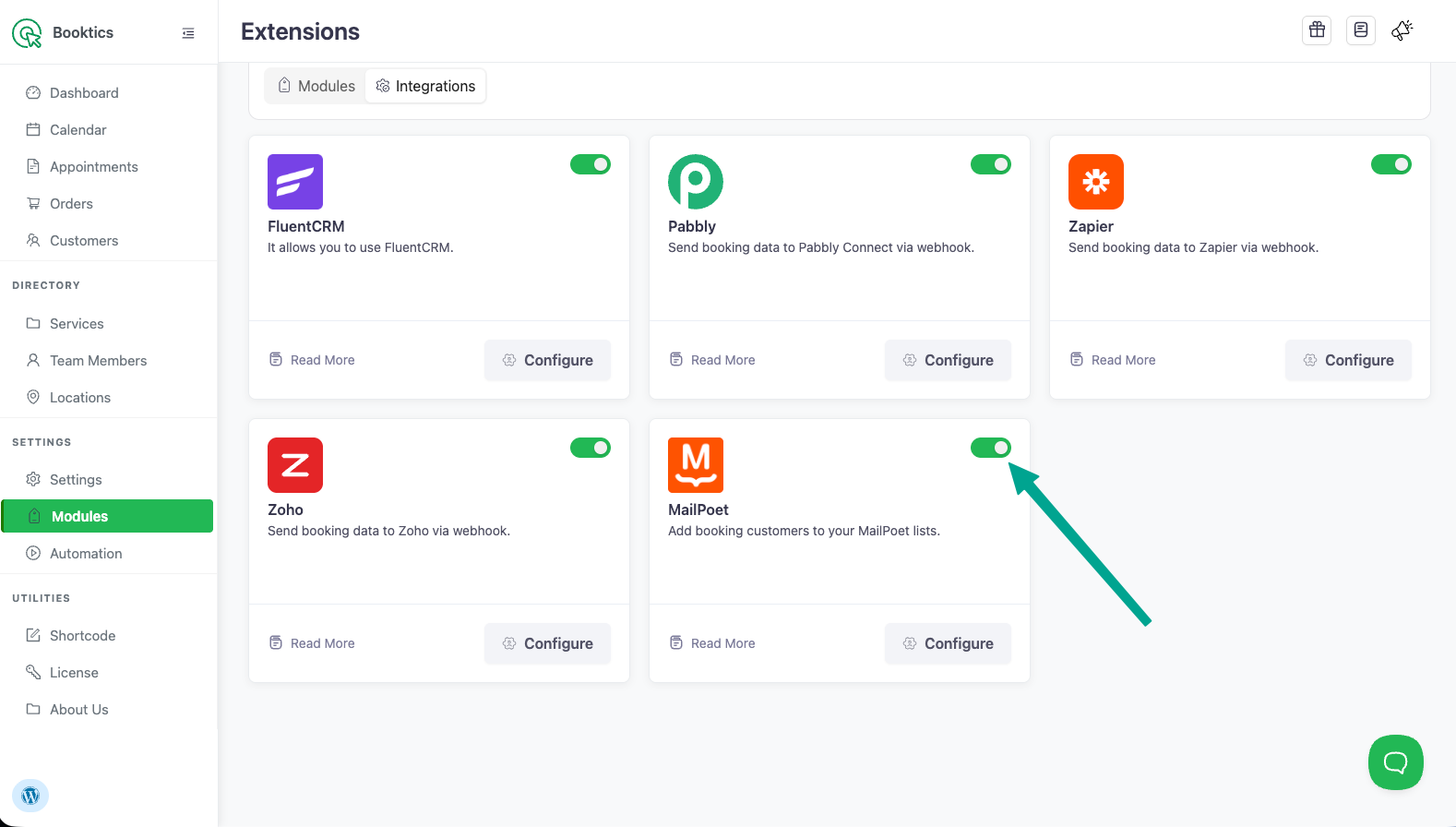The width and height of the screenshot is (1456, 827).
Task: Open the live chat bubble
Action: click(x=1396, y=762)
